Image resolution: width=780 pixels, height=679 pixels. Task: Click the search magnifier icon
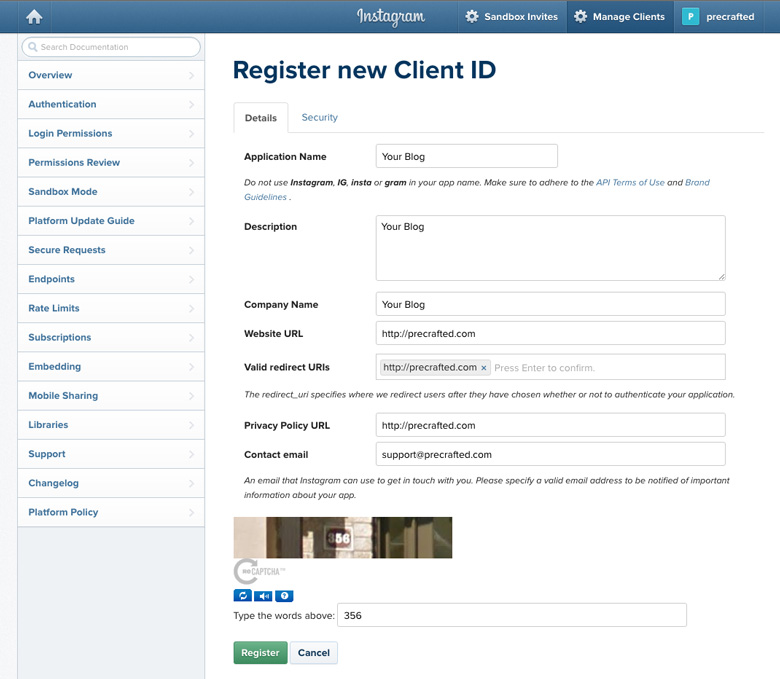point(33,47)
